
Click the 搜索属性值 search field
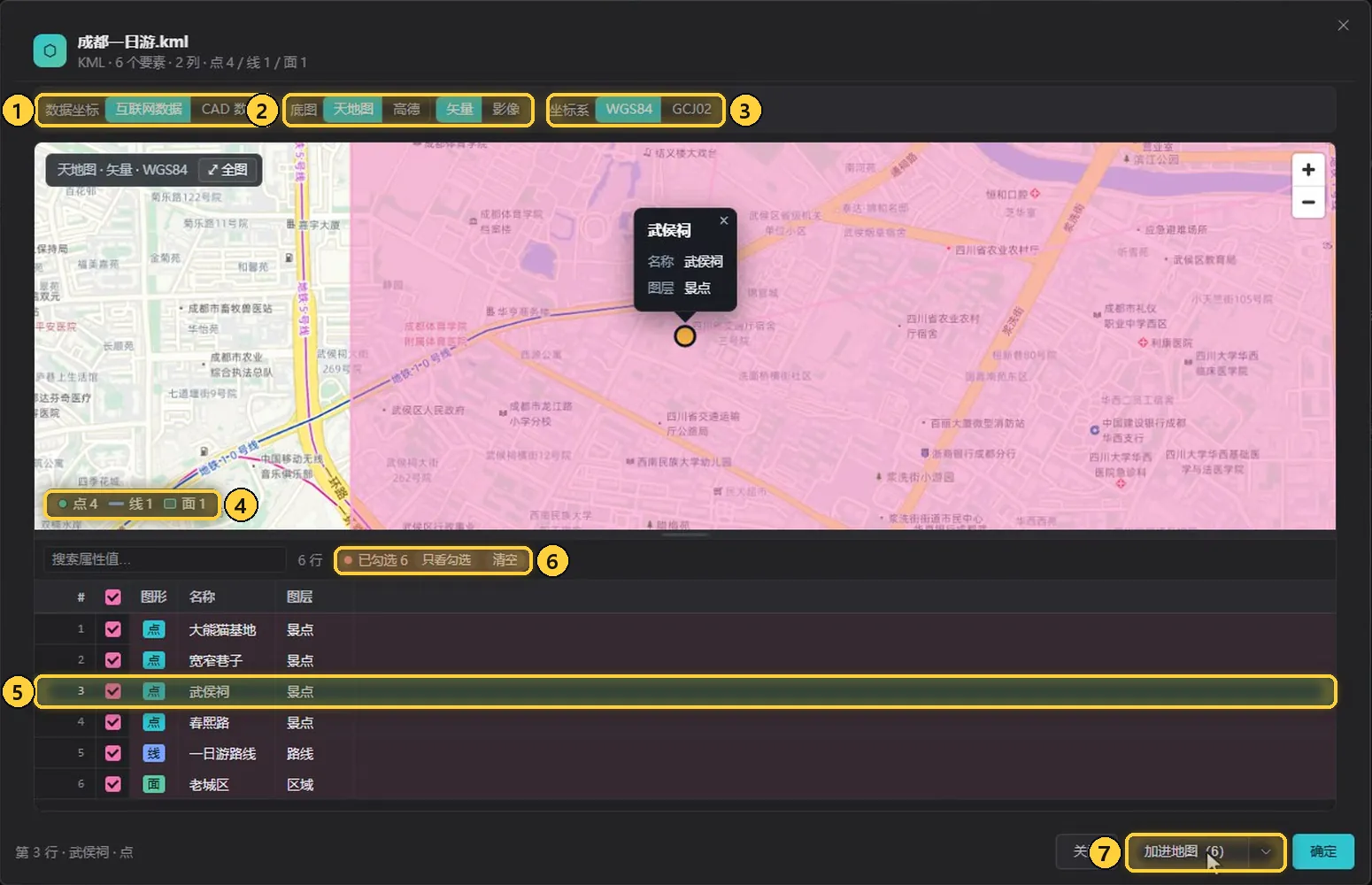(x=165, y=559)
